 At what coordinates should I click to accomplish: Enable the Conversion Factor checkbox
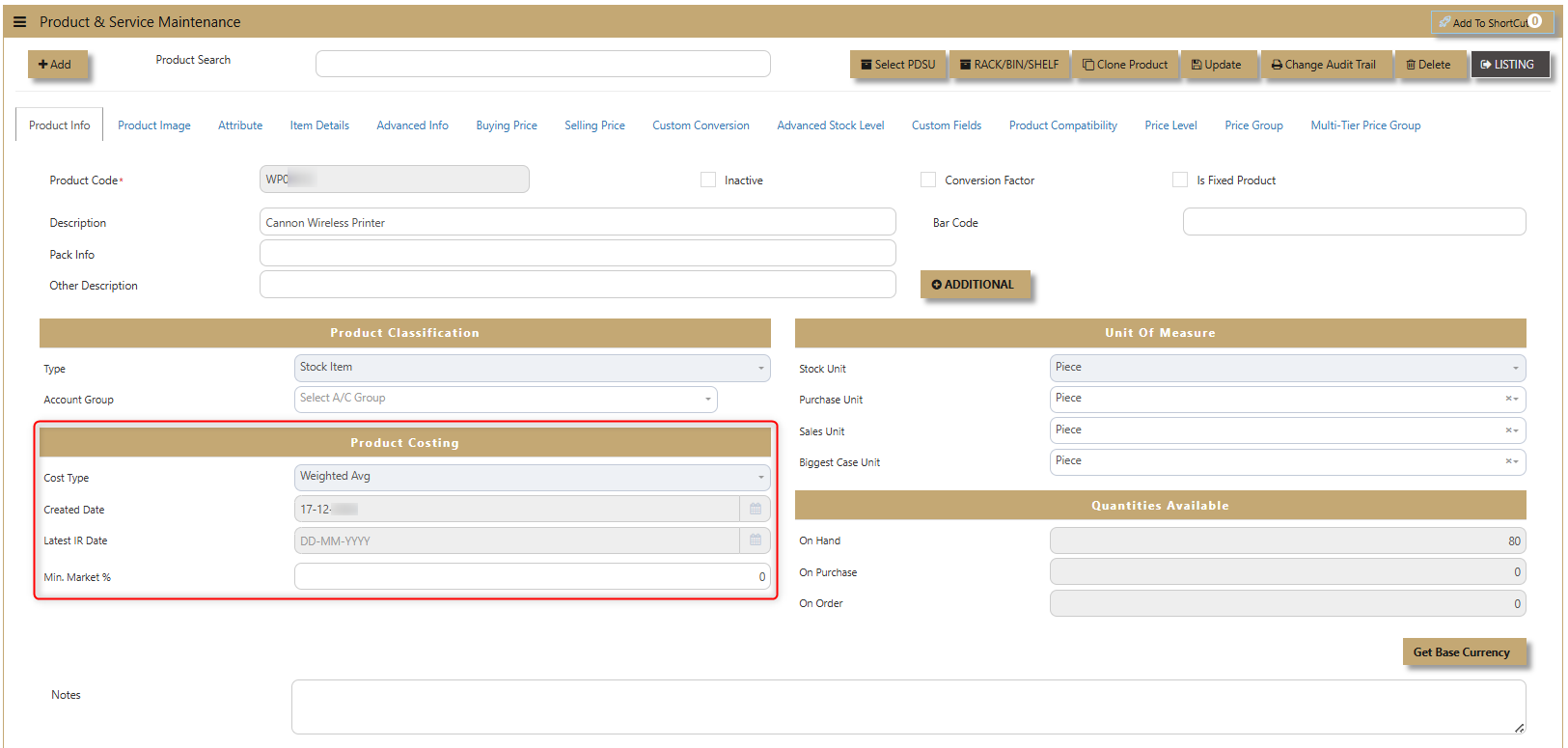[928, 180]
